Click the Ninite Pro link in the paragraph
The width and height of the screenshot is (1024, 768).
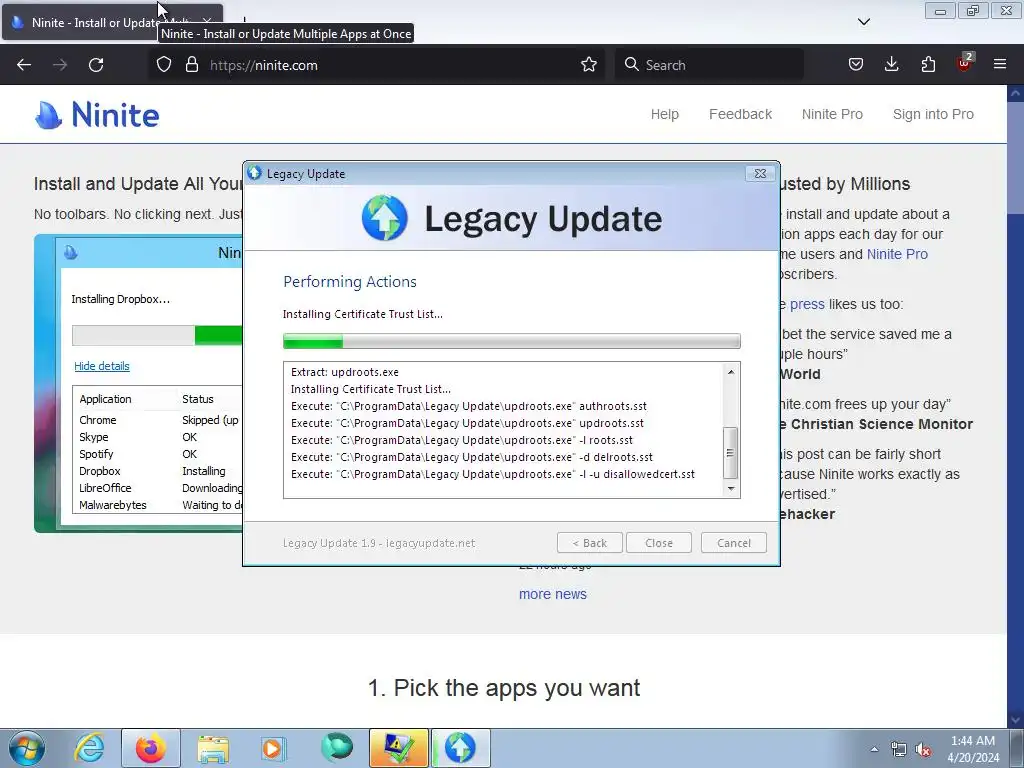tap(897, 254)
